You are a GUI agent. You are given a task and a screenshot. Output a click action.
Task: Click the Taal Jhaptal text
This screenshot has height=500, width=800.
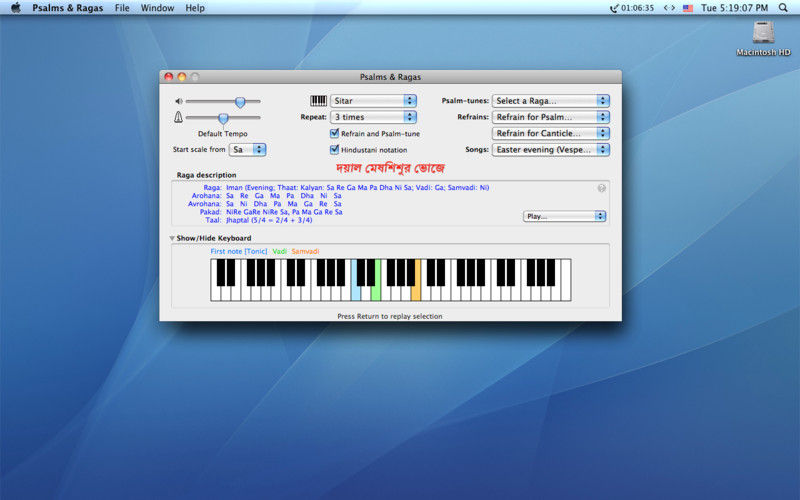[x=269, y=220]
